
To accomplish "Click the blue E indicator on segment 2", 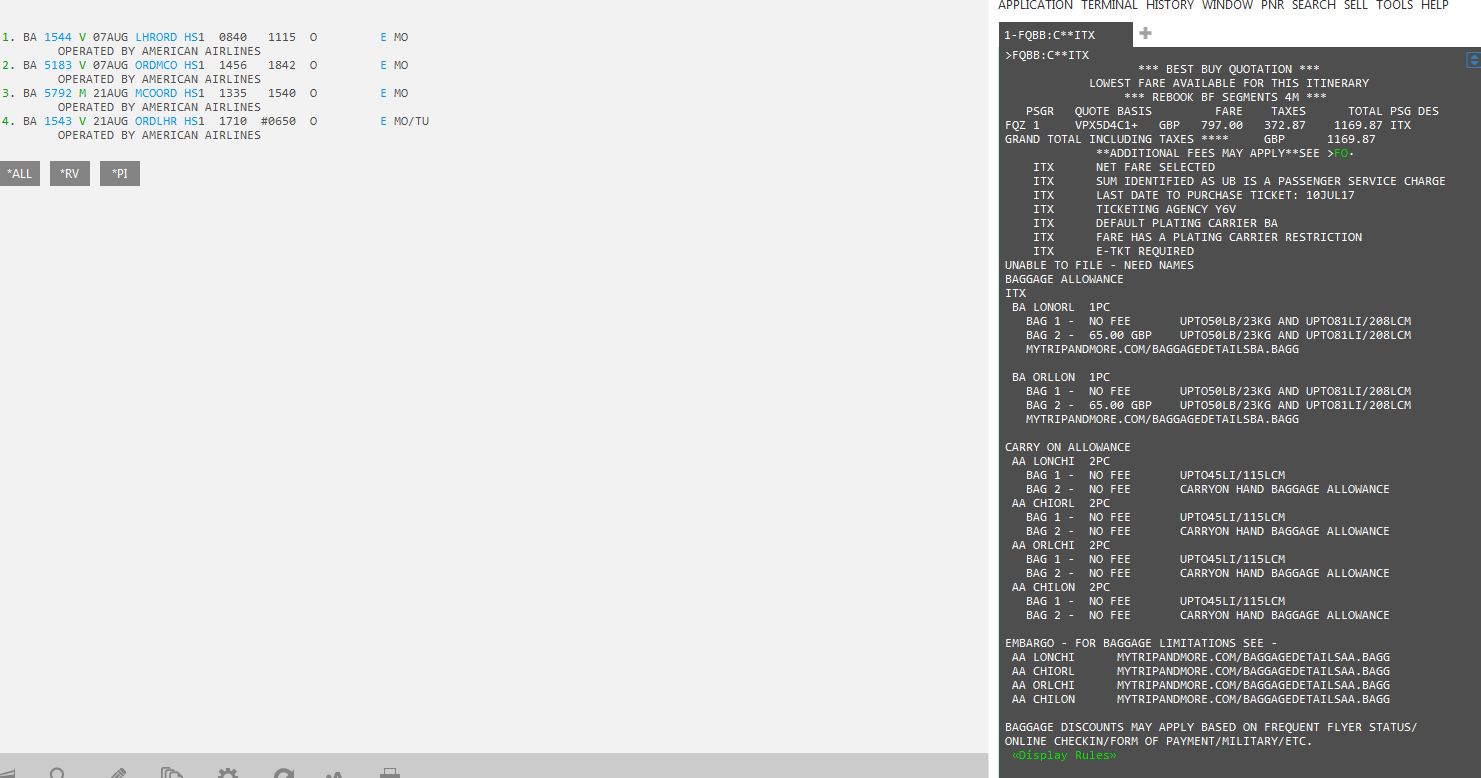I will click(383, 65).
